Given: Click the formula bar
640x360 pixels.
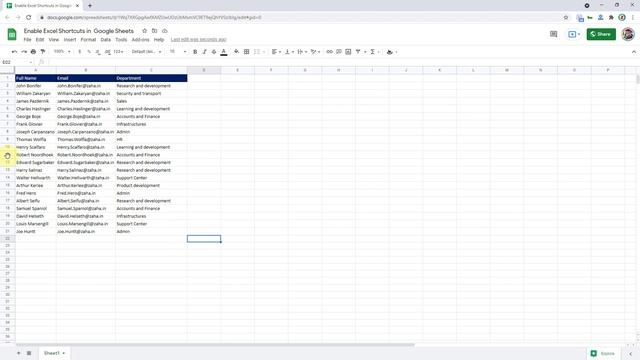Looking at the screenshot, I should point(343,62).
